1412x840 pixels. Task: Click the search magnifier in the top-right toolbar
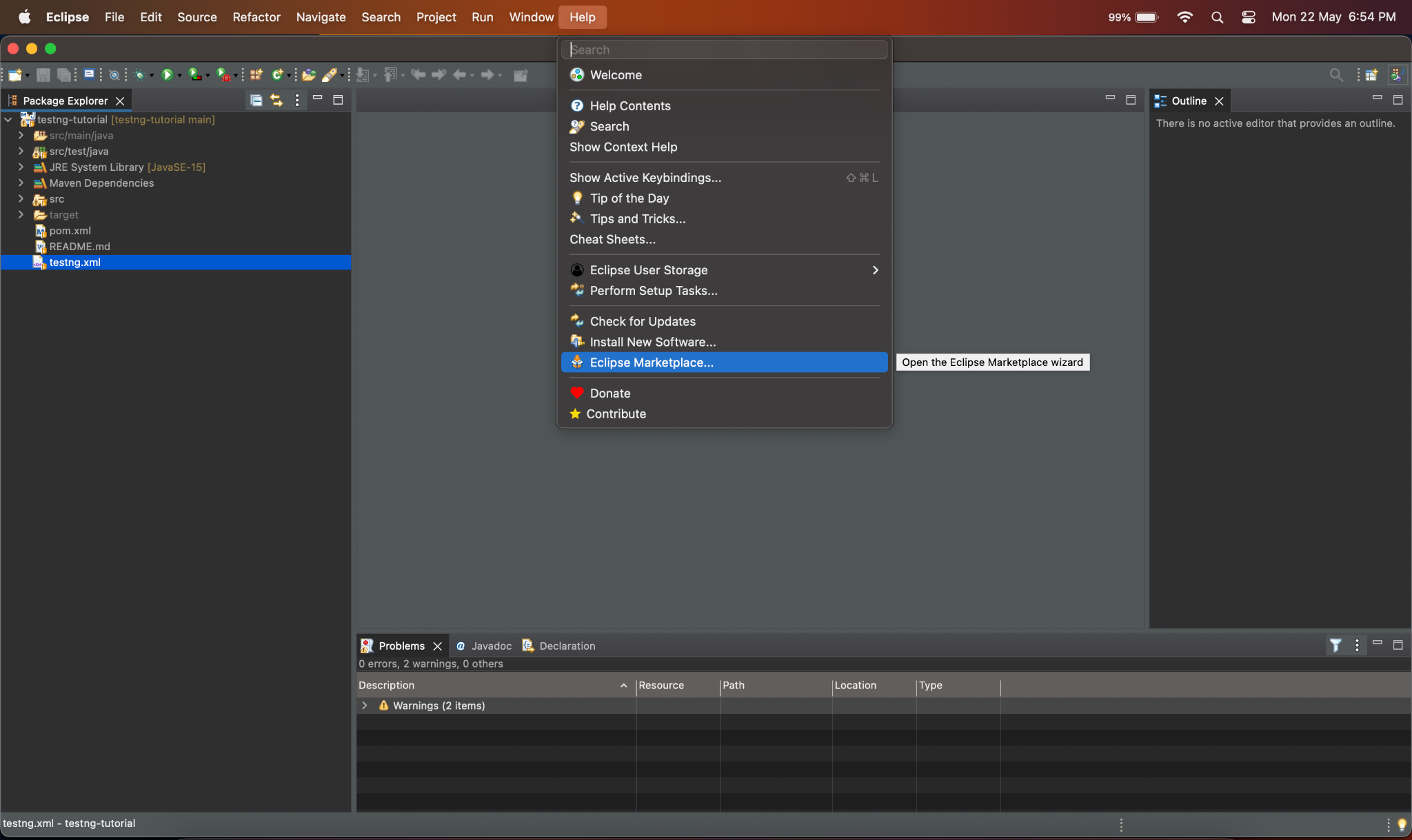pos(1335,74)
